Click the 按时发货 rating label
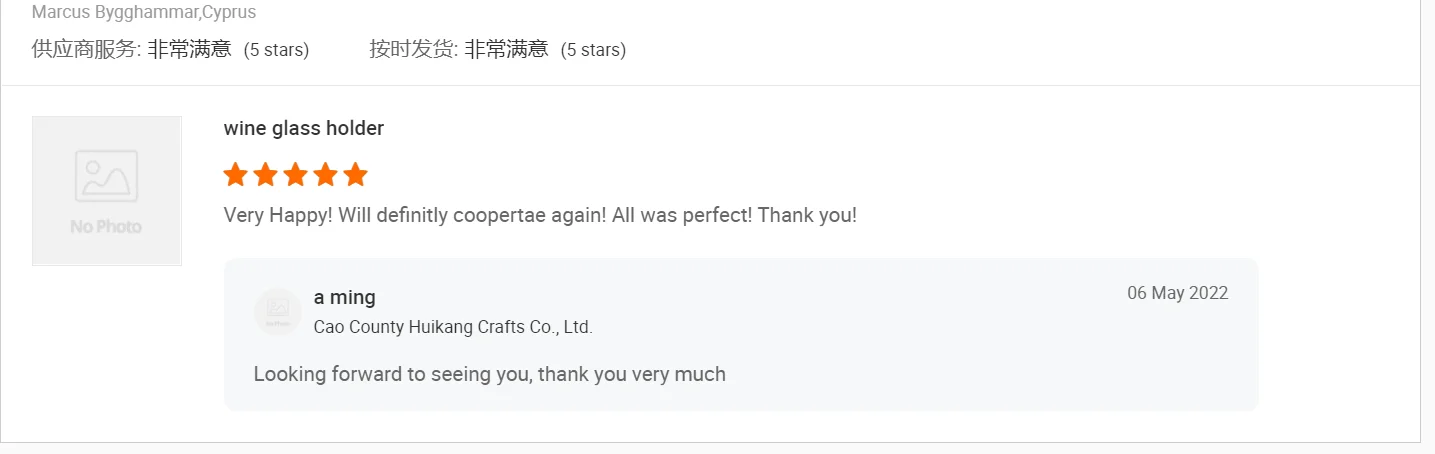Image resolution: width=1435 pixels, height=454 pixels. coord(413,49)
